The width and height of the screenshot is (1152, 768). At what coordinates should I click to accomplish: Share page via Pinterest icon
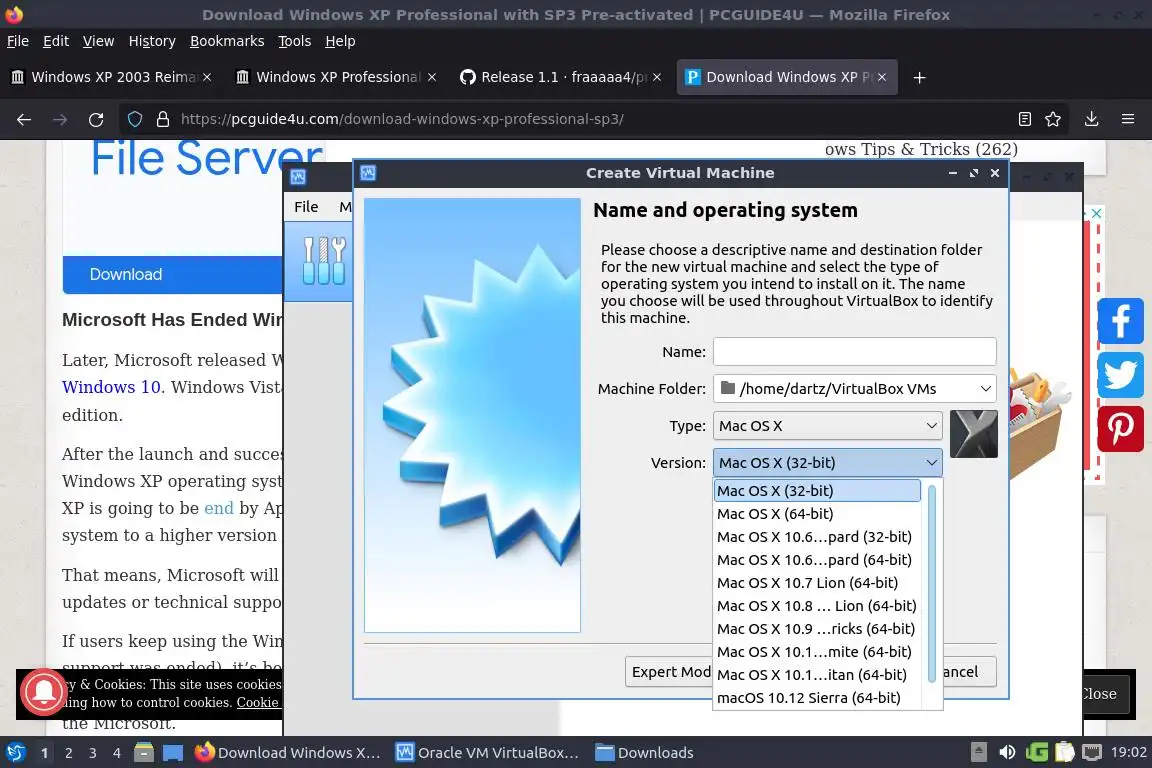1120,428
